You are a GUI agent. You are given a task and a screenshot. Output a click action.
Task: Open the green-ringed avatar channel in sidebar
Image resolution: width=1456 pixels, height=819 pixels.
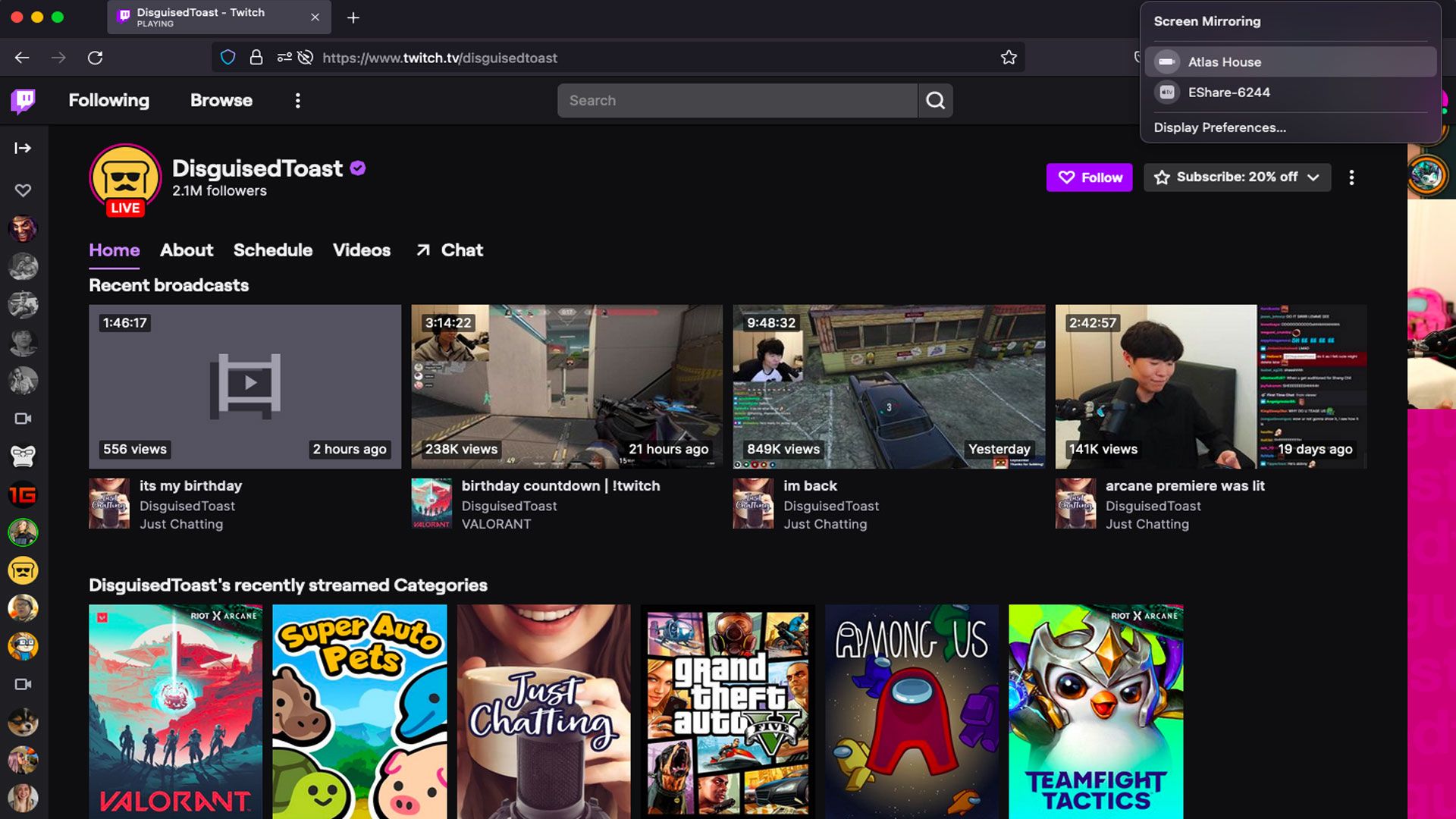tap(23, 532)
